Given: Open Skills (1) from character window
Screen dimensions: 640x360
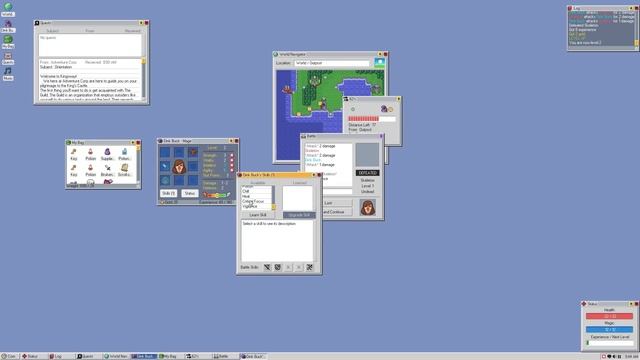Looking at the screenshot, I should 168,193.
